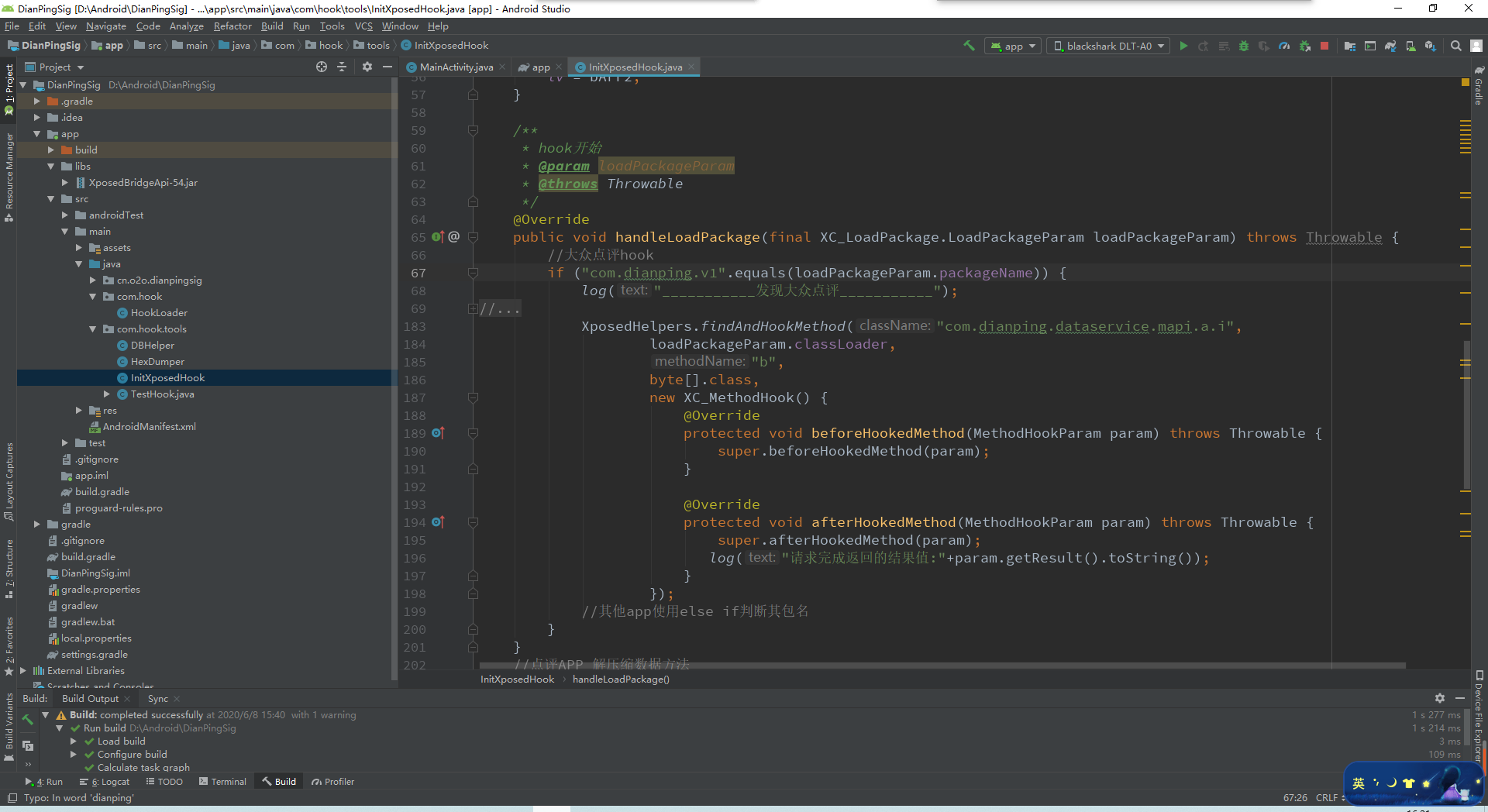This screenshot has height=812, width=1488.
Task: Open the SDK Manager icon
Action: 1431,46
